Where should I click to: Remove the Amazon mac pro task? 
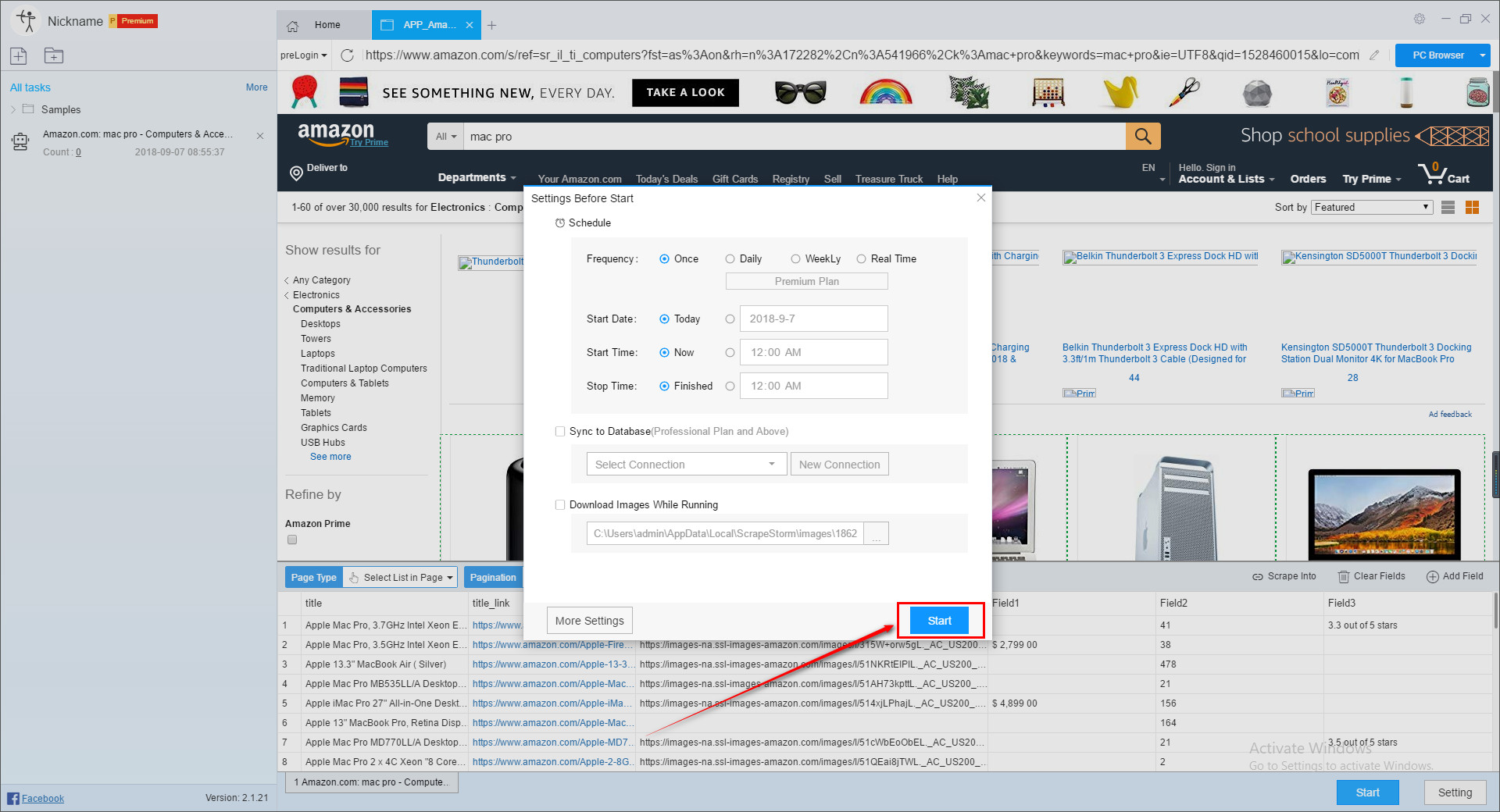pyautogui.click(x=260, y=136)
